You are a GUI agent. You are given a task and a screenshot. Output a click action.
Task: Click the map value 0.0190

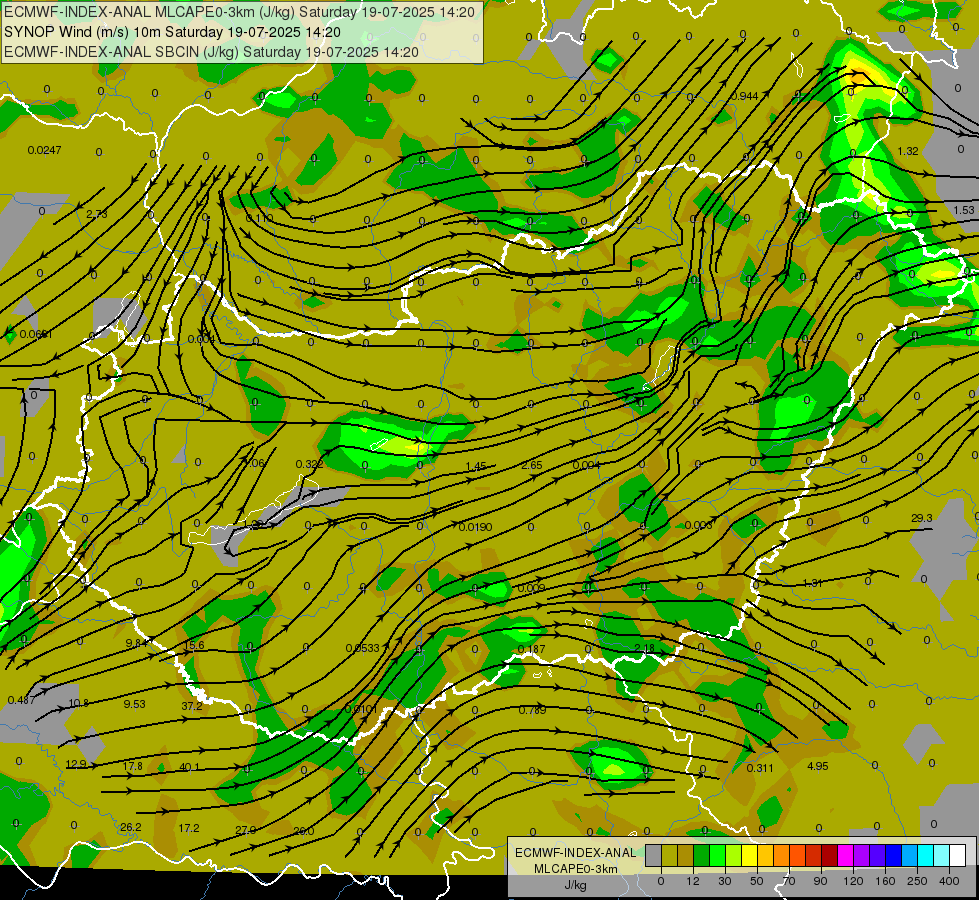(475, 527)
